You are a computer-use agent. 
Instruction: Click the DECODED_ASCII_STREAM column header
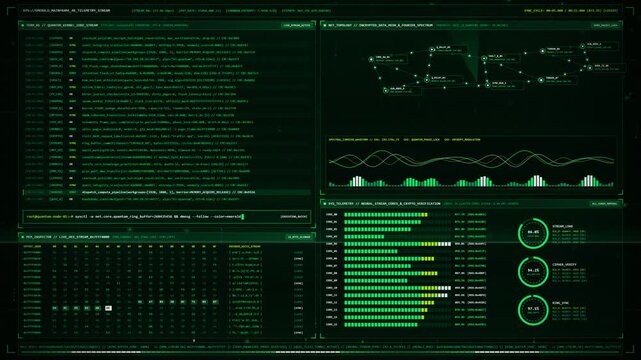(244, 246)
